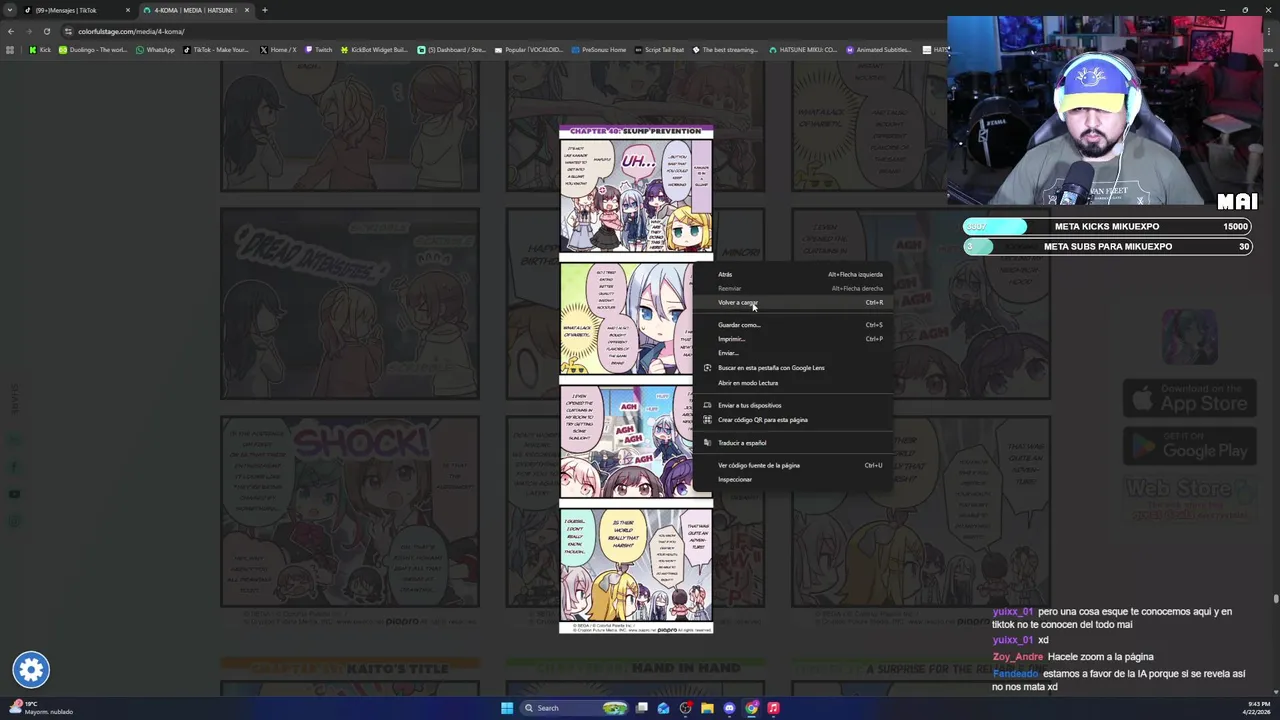Open the Home / X bookmark
This screenshot has height=720, width=1280.
pos(277,50)
